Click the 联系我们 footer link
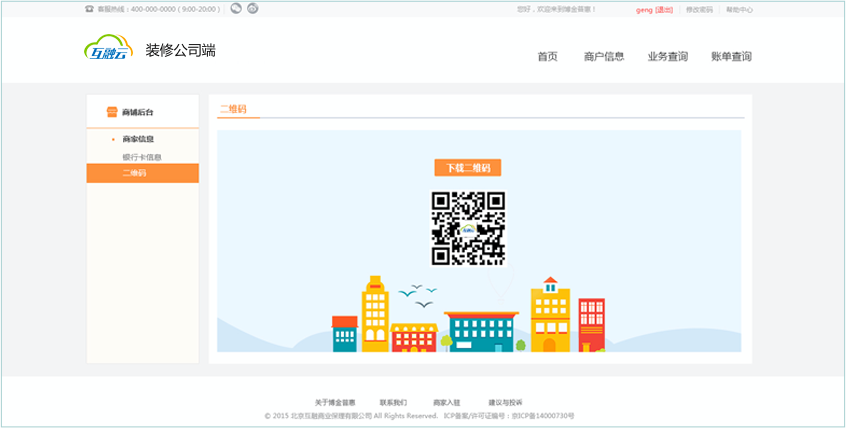The height and width of the screenshot is (428, 846). point(393,402)
